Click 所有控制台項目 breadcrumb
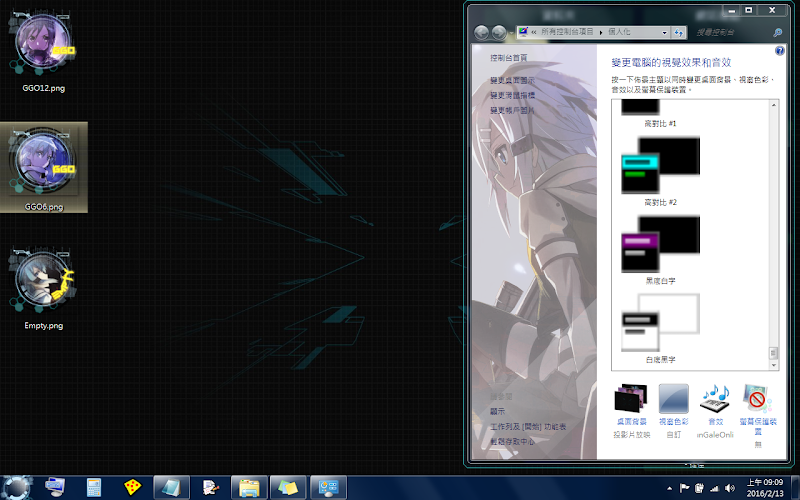 point(567,32)
